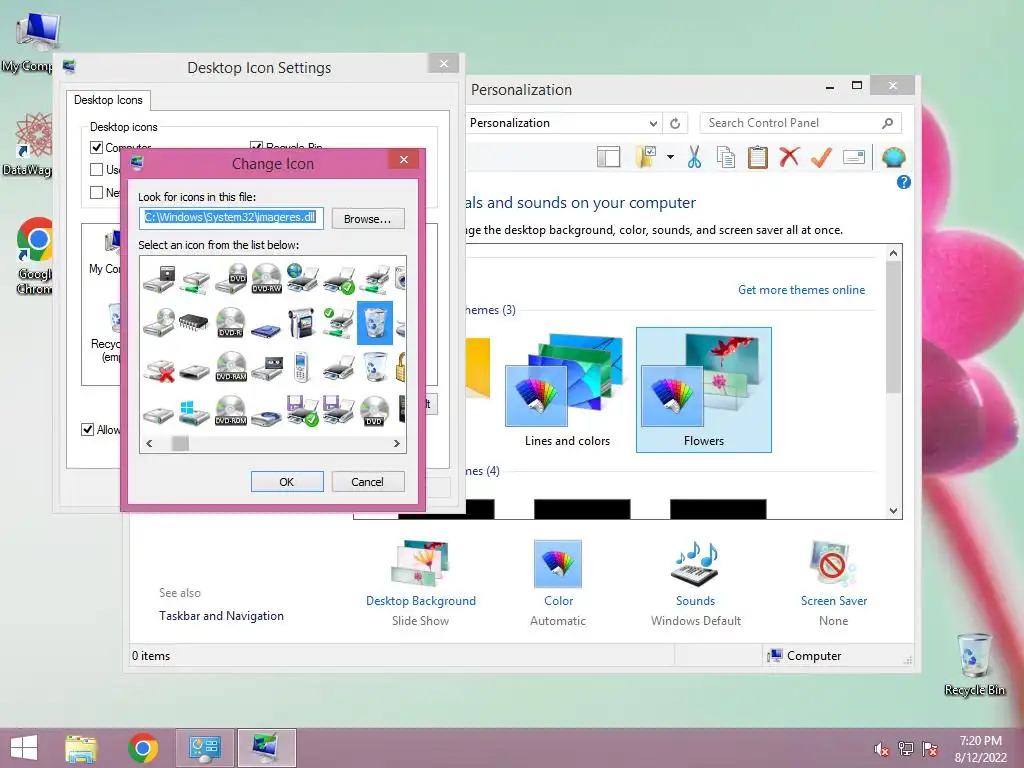Open the Classic Shell seashell icon
Screen dimensions: 1024x768
(893, 157)
